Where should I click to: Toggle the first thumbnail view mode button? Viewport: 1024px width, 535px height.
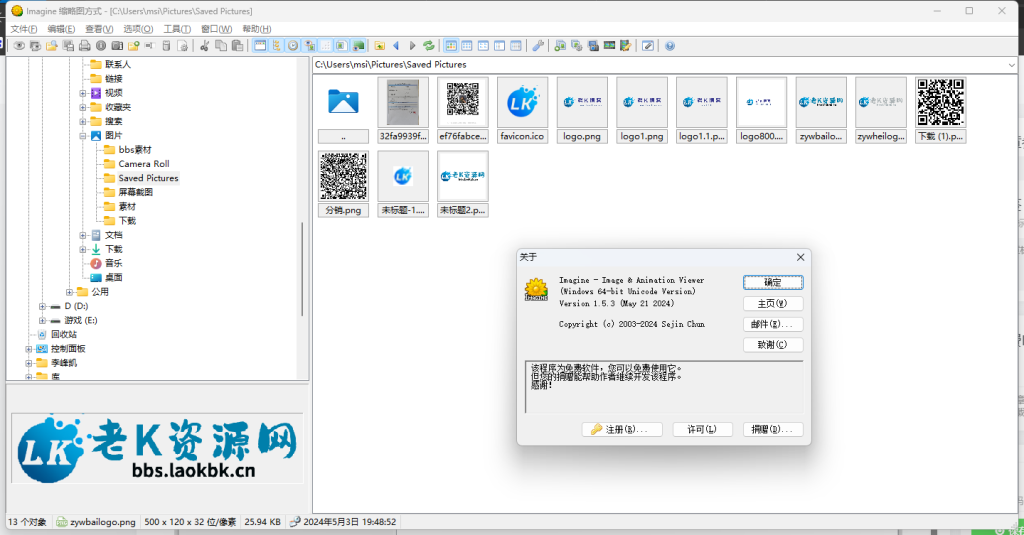click(451, 46)
